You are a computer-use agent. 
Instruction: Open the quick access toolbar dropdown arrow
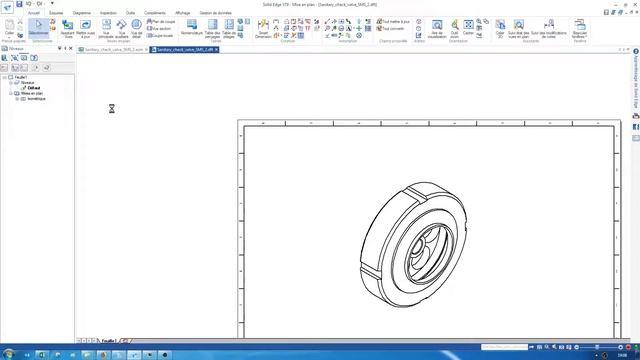(52, 4)
